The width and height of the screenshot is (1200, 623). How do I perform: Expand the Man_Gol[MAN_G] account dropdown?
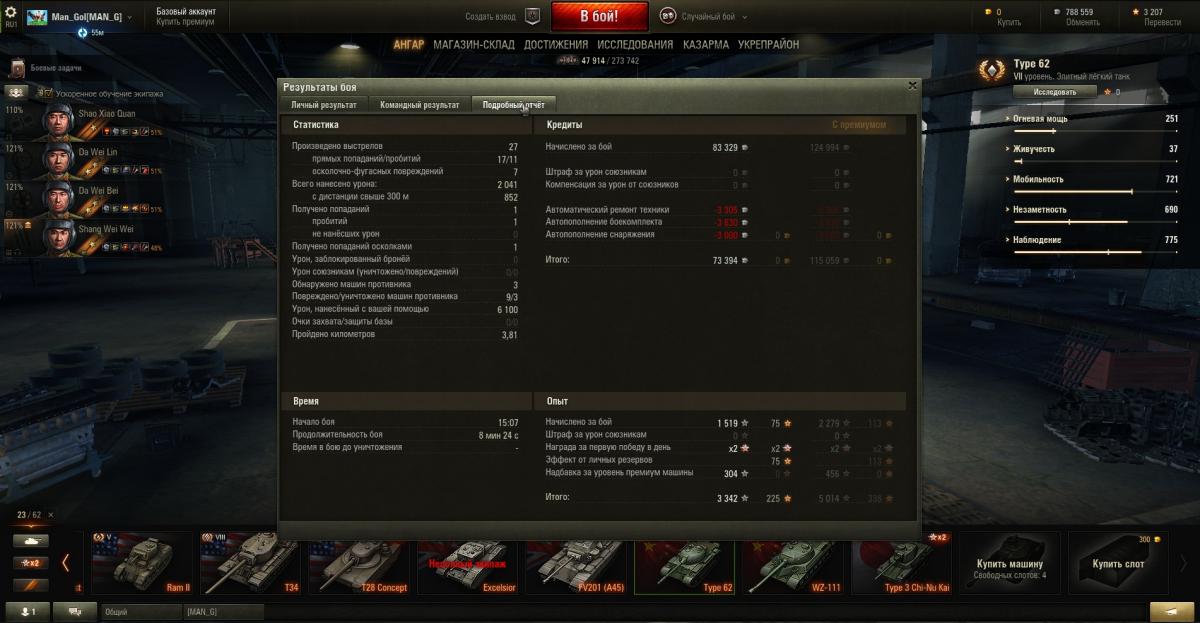80,17
